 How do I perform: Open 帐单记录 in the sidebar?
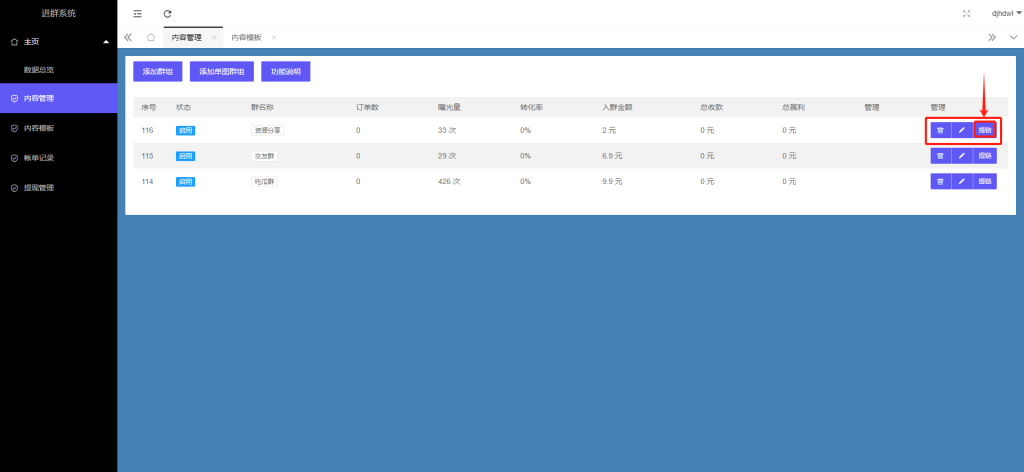coord(39,158)
